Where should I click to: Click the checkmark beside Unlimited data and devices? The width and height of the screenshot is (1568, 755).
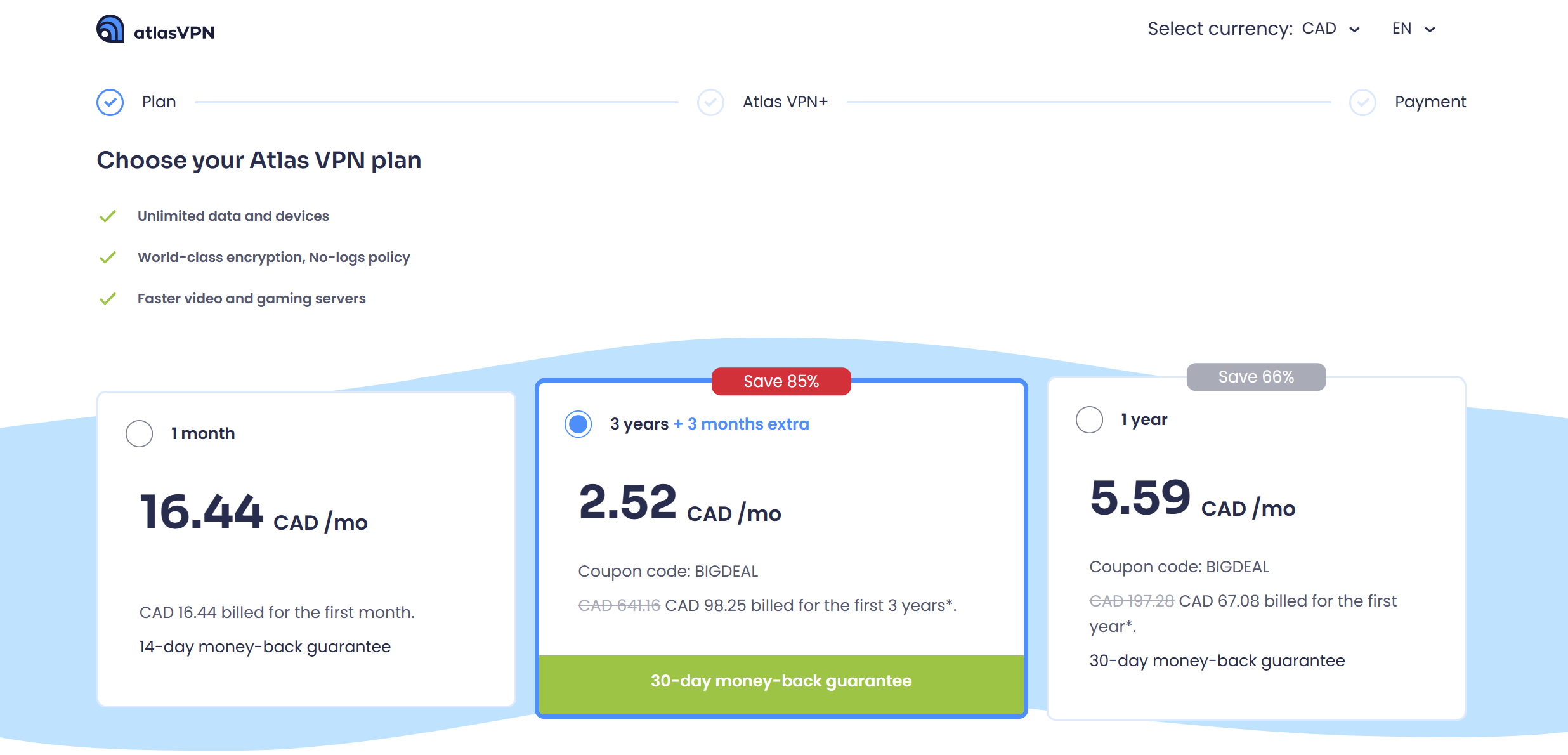[108, 216]
